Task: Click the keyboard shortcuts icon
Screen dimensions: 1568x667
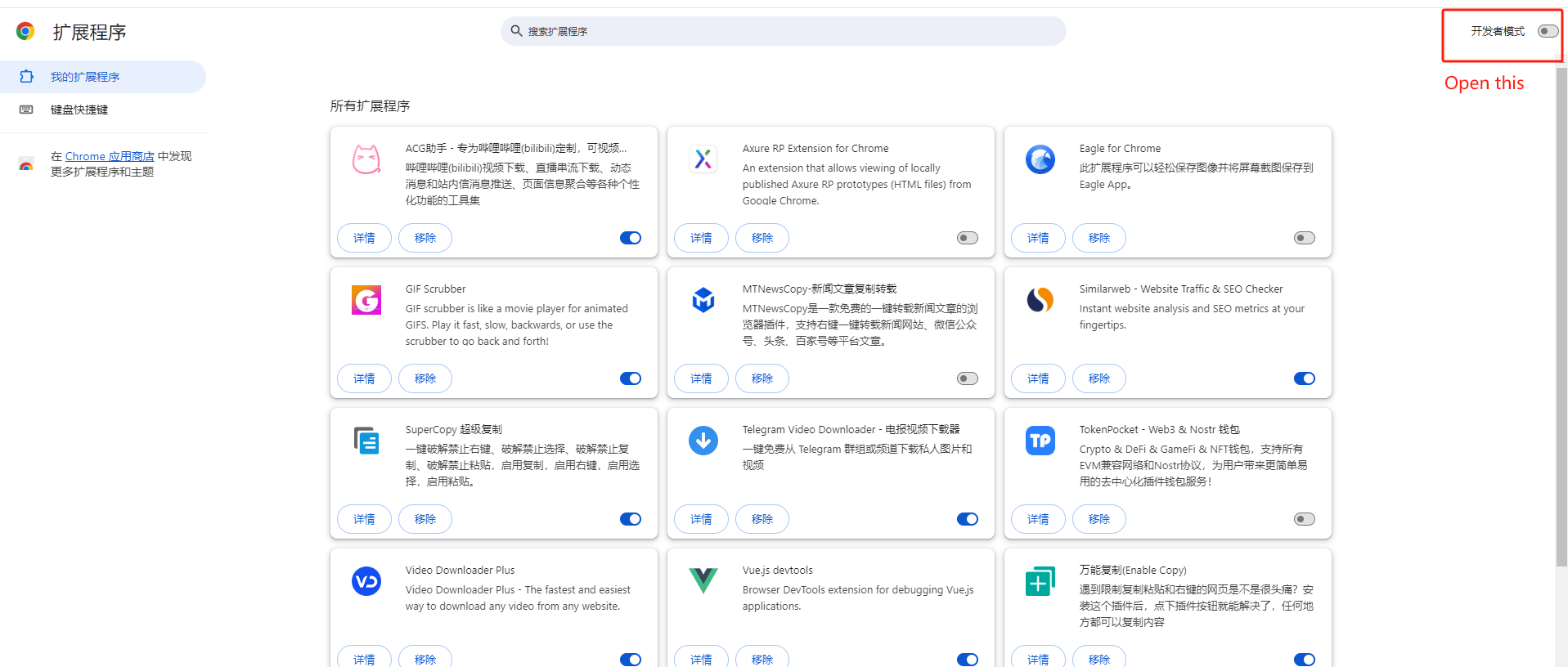Action: click(26, 110)
